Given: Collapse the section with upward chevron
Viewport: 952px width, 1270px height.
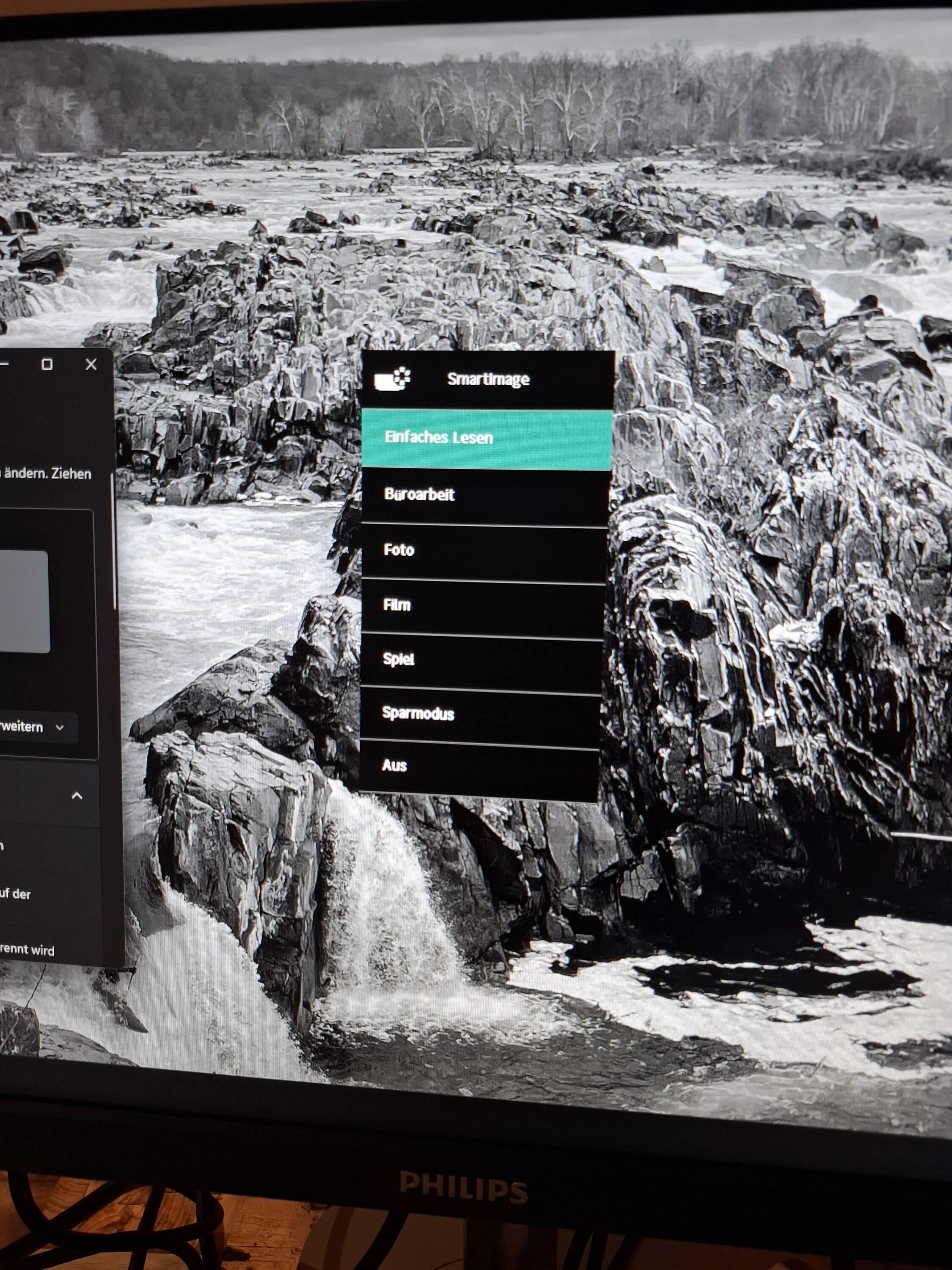Looking at the screenshot, I should (x=76, y=796).
